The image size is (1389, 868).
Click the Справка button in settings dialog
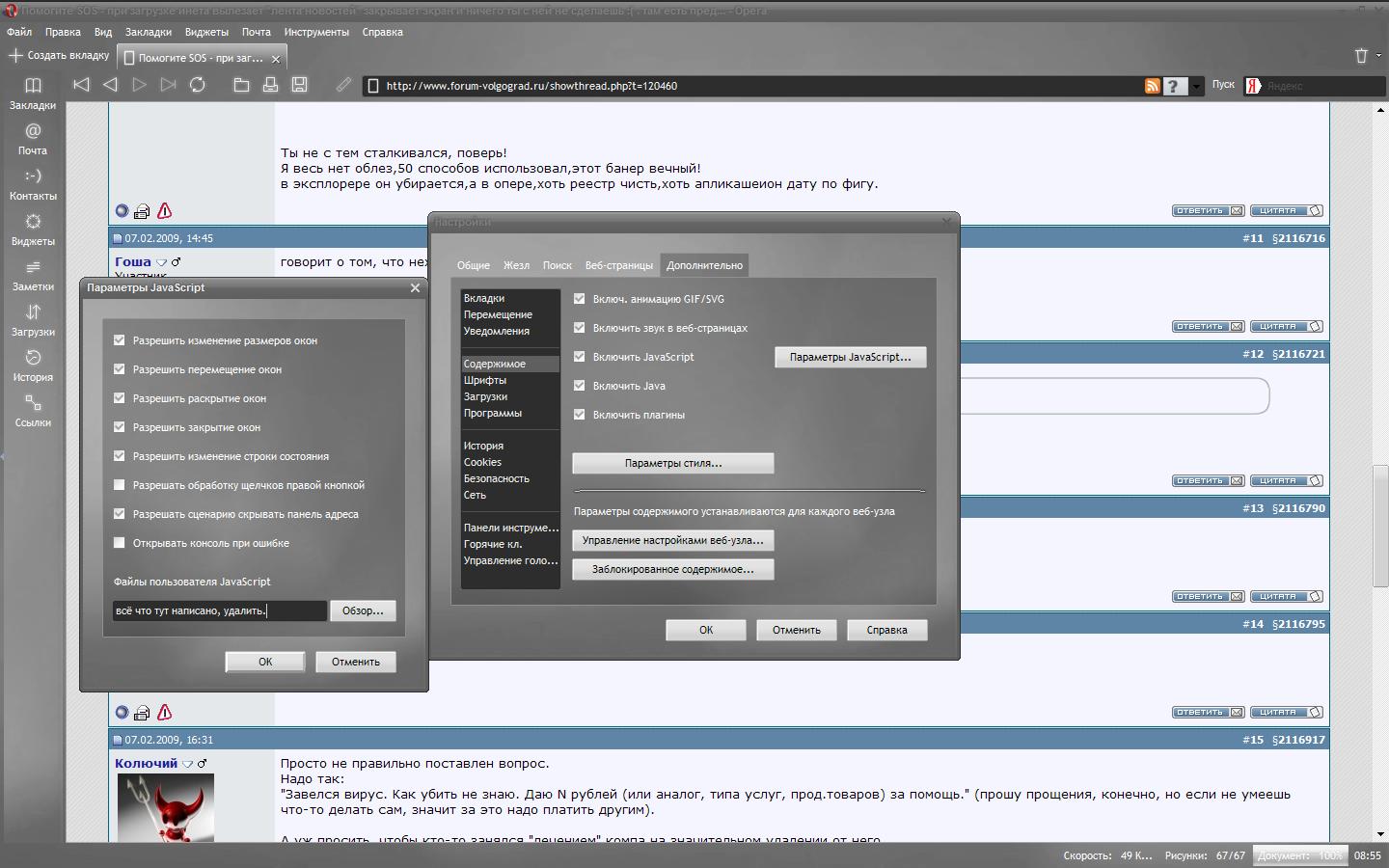(x=886, y=630)
